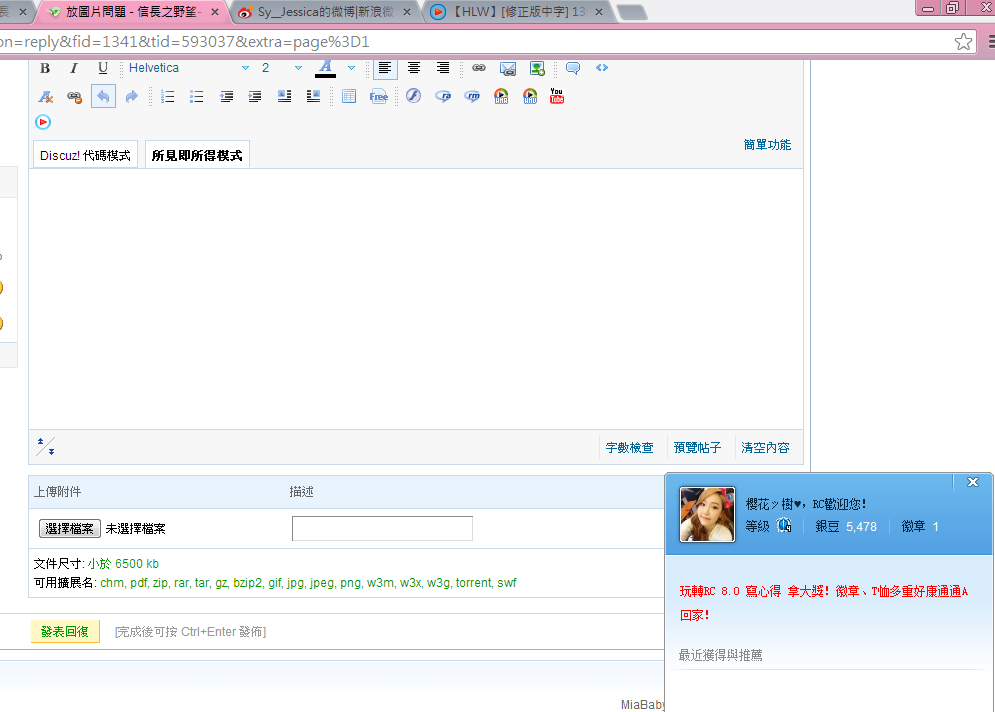Viewport: 995px width, 712px height.
Task: Click 選擇檔案 to choose a file
Action: (70, 528)
